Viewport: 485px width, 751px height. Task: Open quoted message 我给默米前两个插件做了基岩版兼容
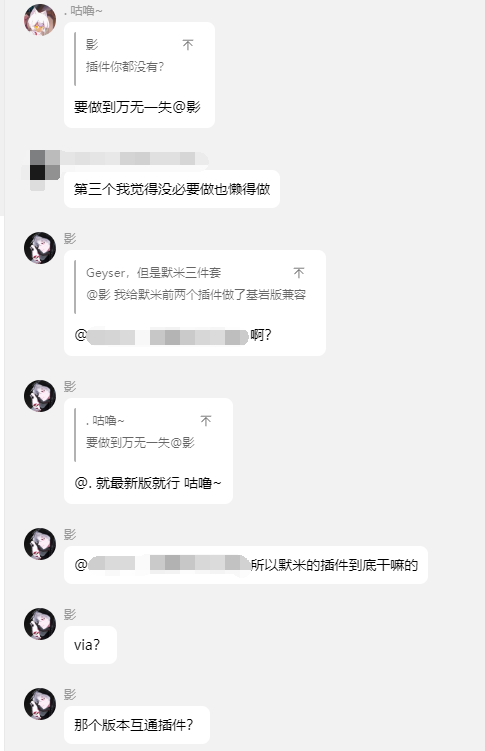click(x=196, y=295)
